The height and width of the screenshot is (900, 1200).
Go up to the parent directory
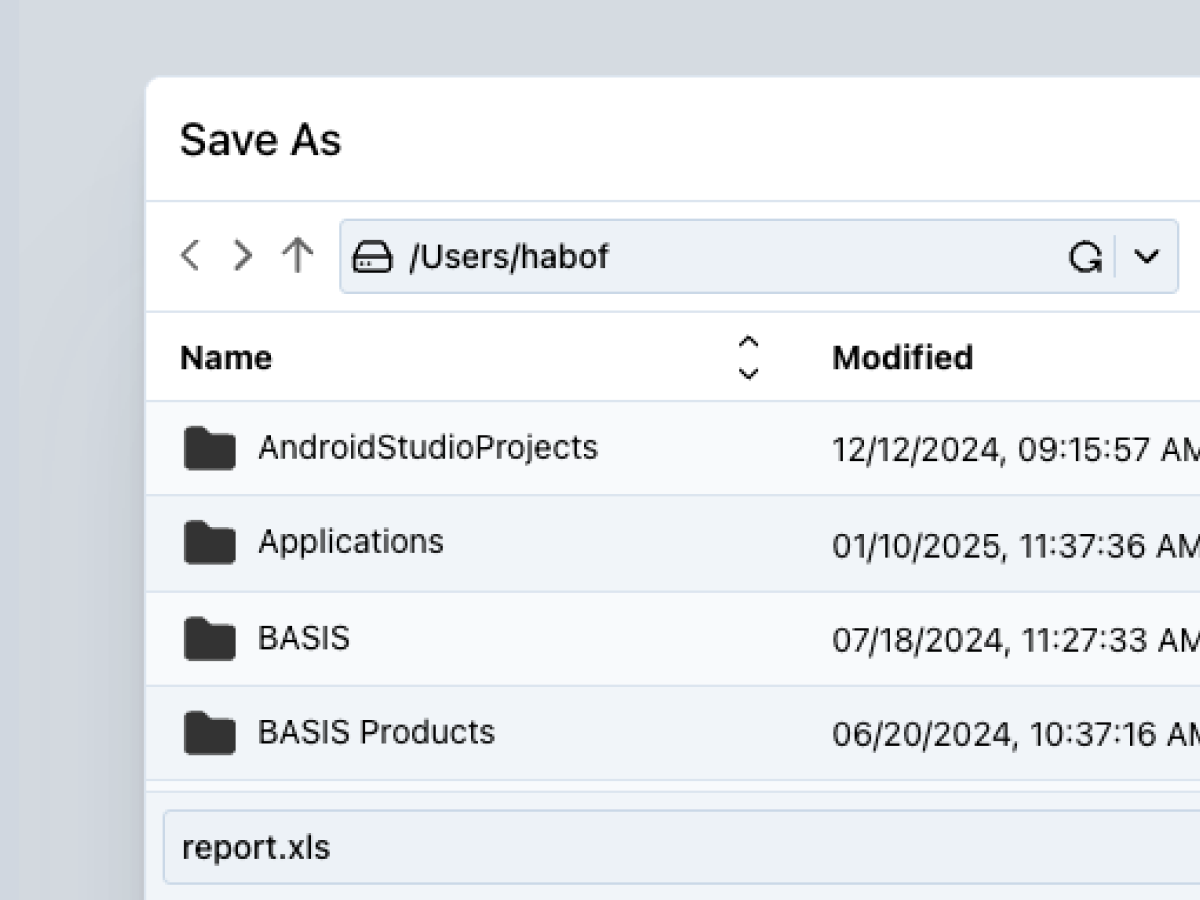pos(296,257)
